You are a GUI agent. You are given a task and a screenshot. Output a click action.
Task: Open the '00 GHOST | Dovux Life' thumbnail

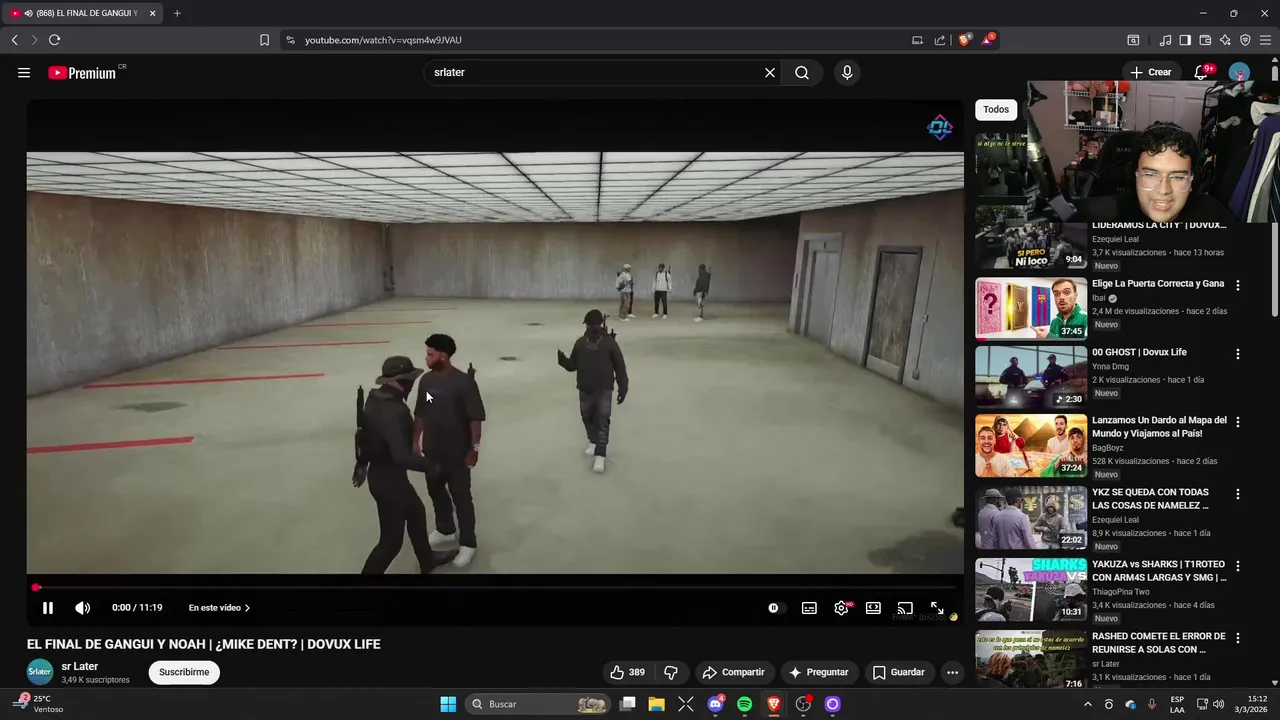tap(1031, 377)
